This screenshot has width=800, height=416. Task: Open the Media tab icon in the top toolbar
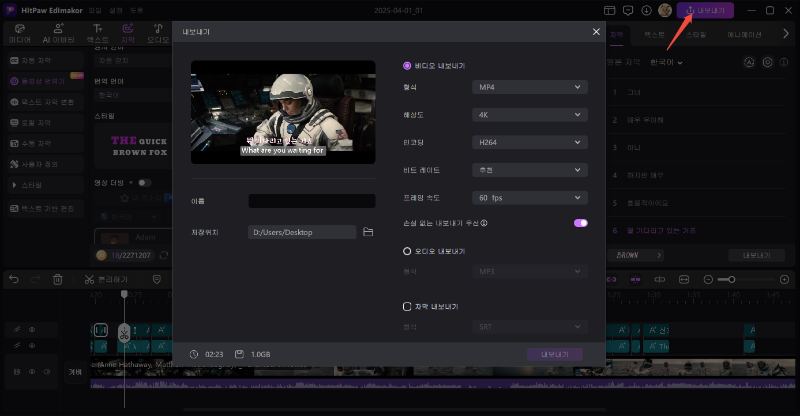coord(20,29)
